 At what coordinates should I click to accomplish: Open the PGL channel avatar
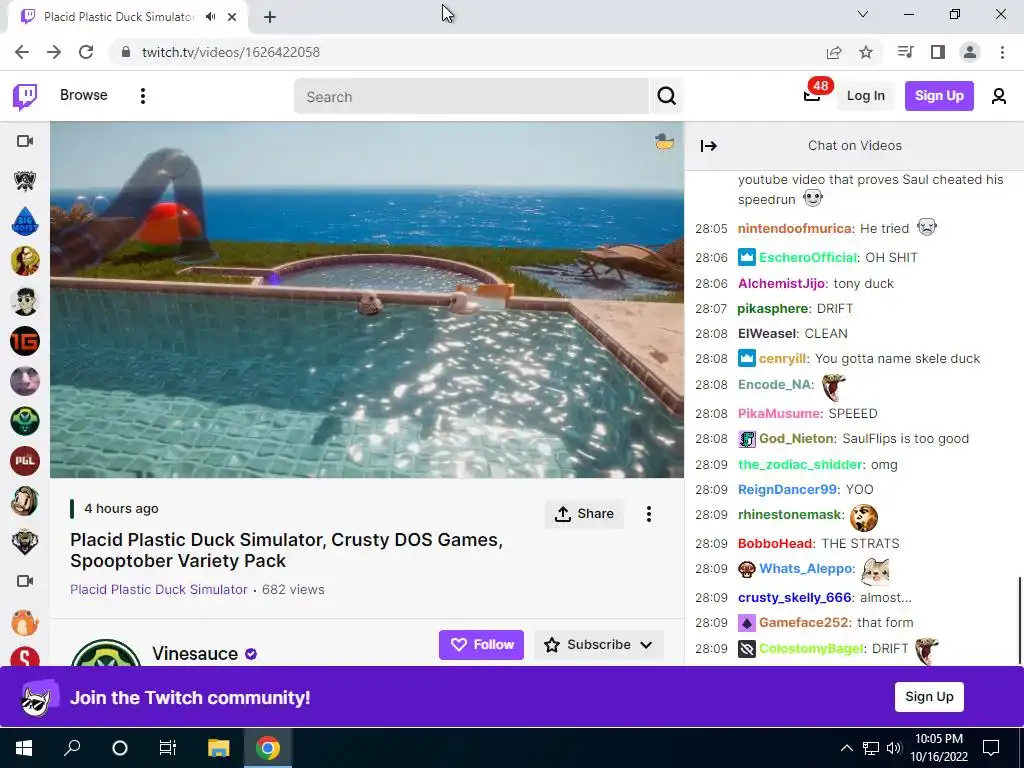point(25,461)
